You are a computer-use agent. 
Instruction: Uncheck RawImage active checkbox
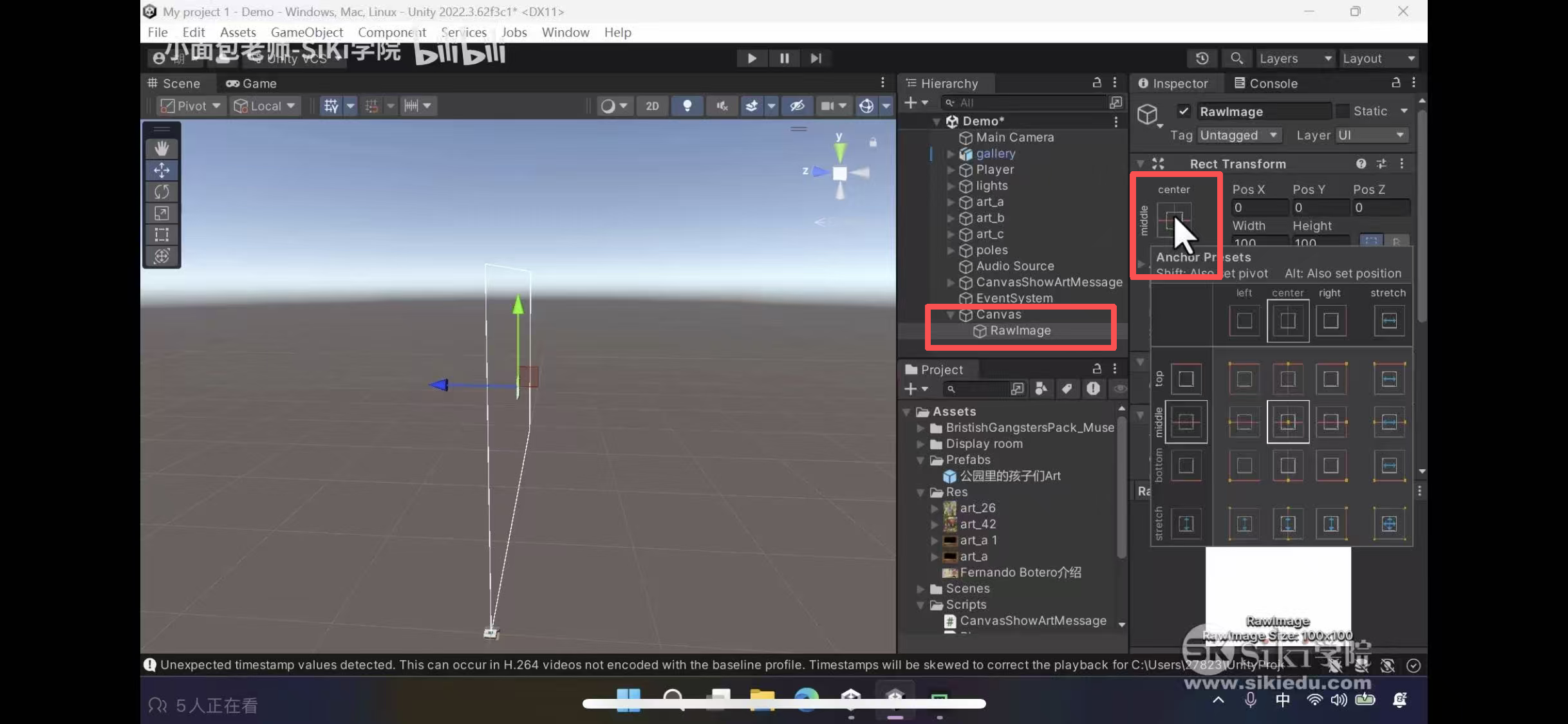pos(1183,111)
